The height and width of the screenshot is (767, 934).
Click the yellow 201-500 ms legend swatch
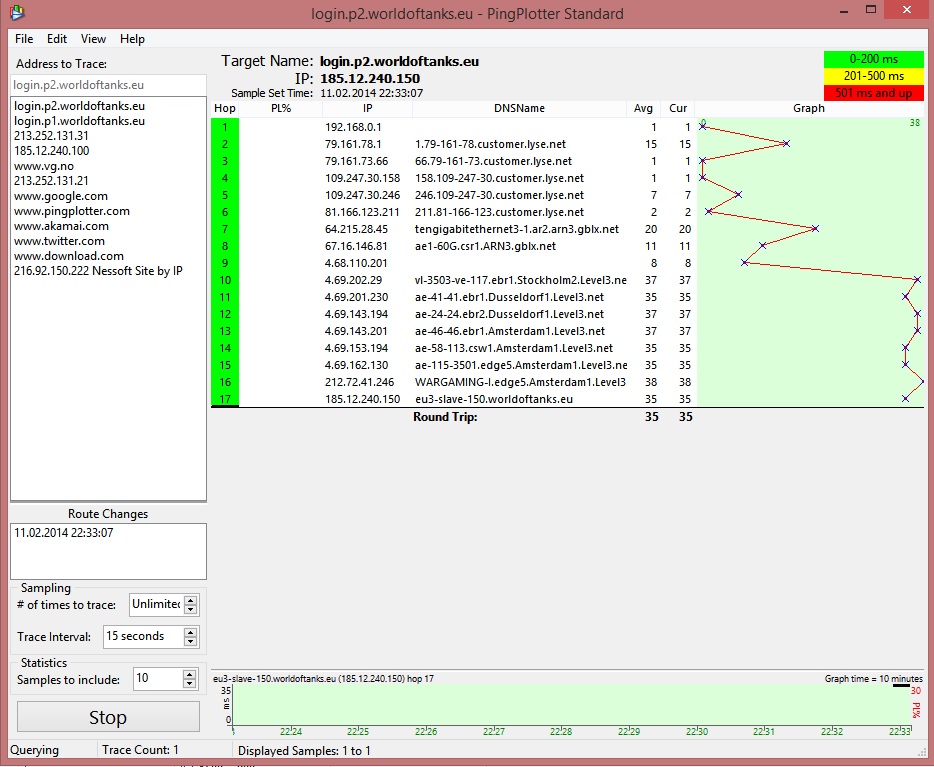[x=873, y=76]
